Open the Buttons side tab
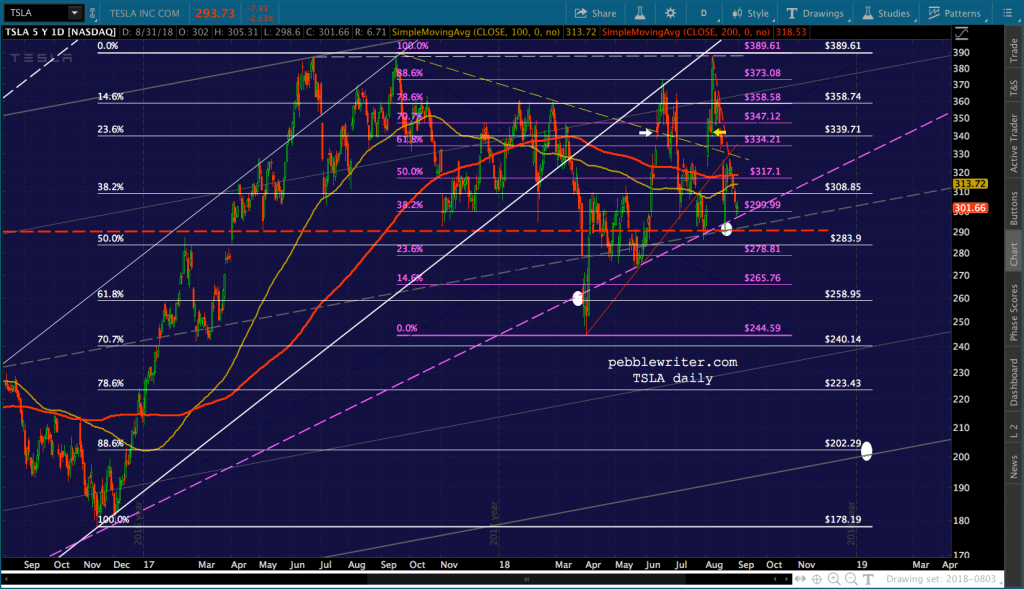Viewport: 1024px width, 589px height. click(1014, 208)
